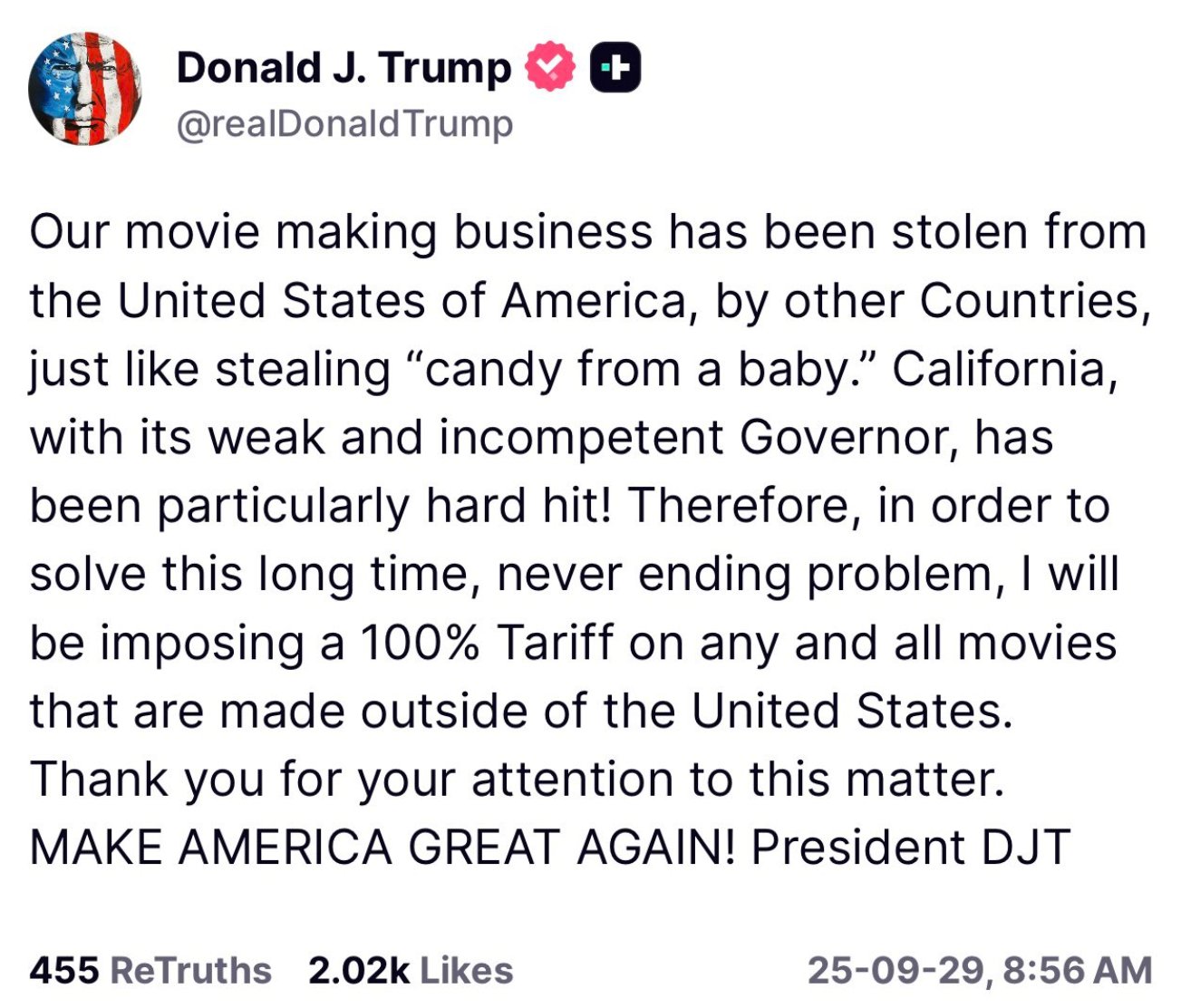Screen dimensions: 1181x1008
Task: View the 2.02k Likes list
Action: click(411, 970)
